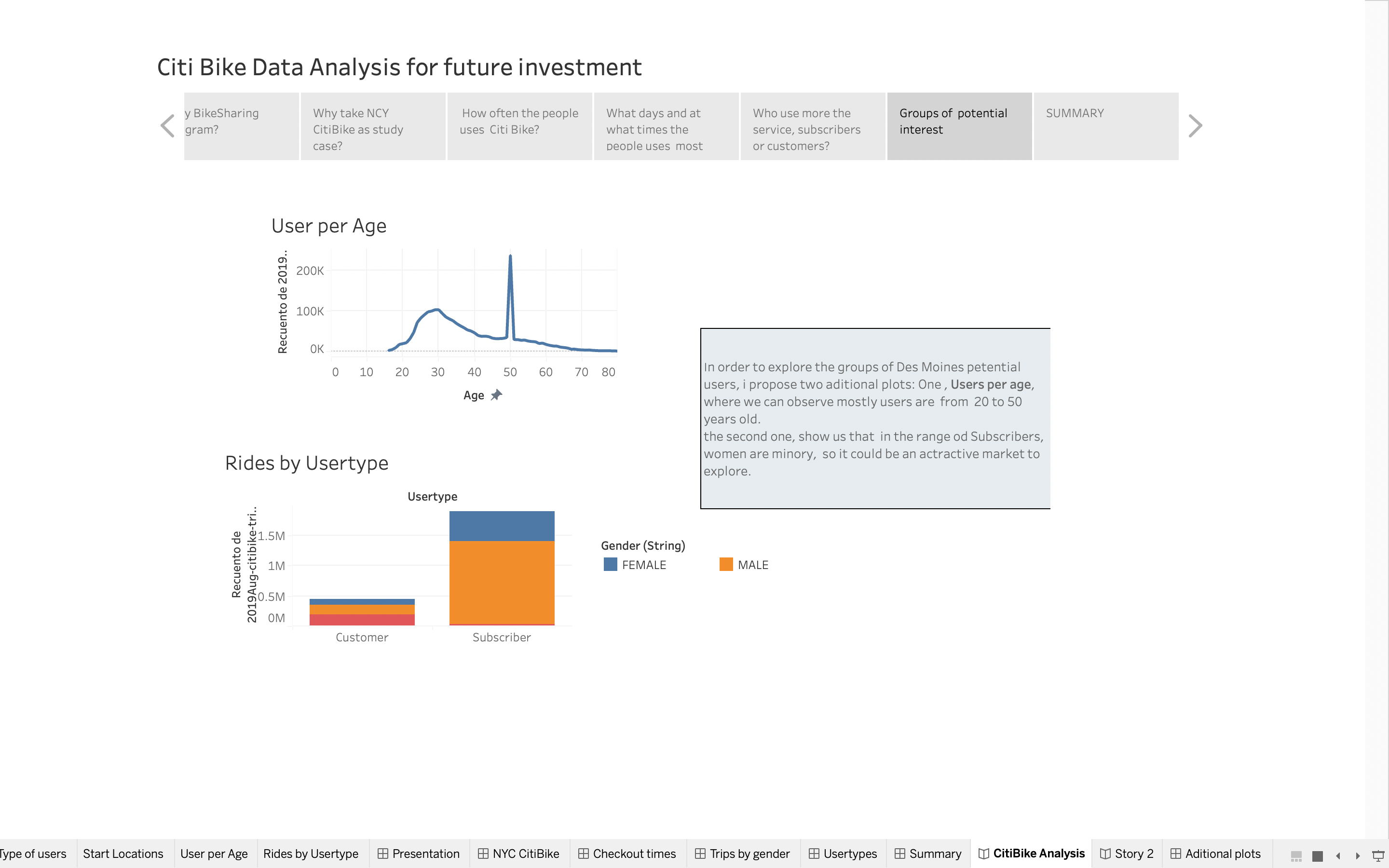Click the right chevron to scroll story points
Viewport: 1389px width, 868px height.
(x=1195, y=125)
